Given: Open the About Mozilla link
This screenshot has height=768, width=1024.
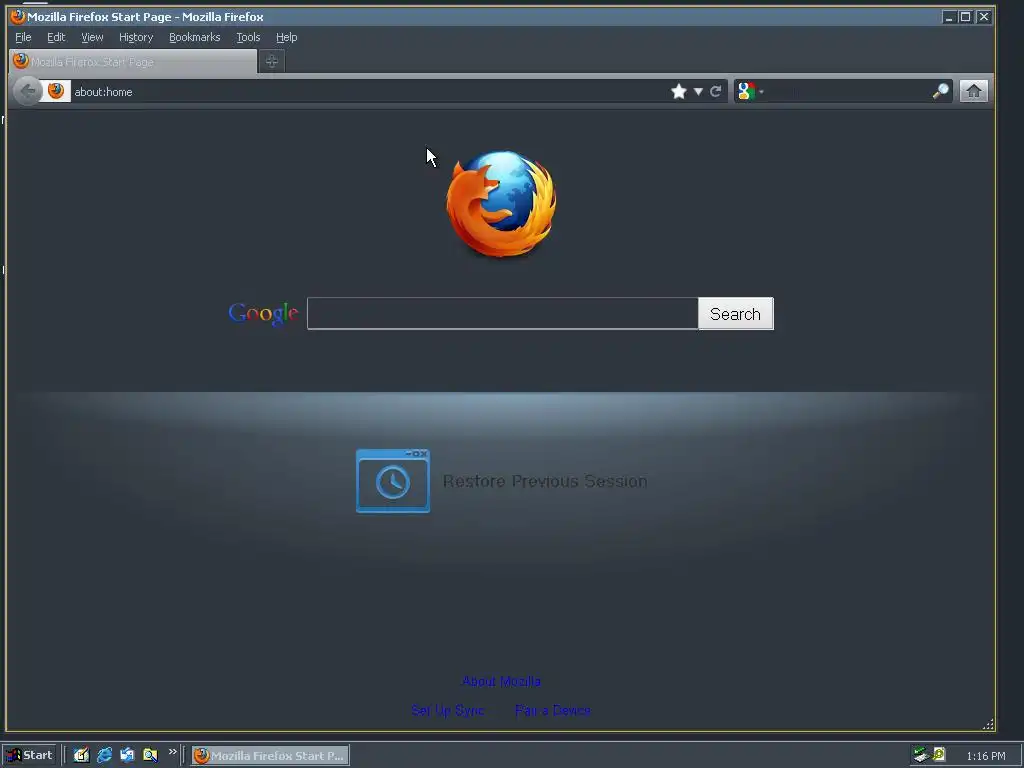Looking at the screenshot, I should pyautogui.click(x=501, y=681).
